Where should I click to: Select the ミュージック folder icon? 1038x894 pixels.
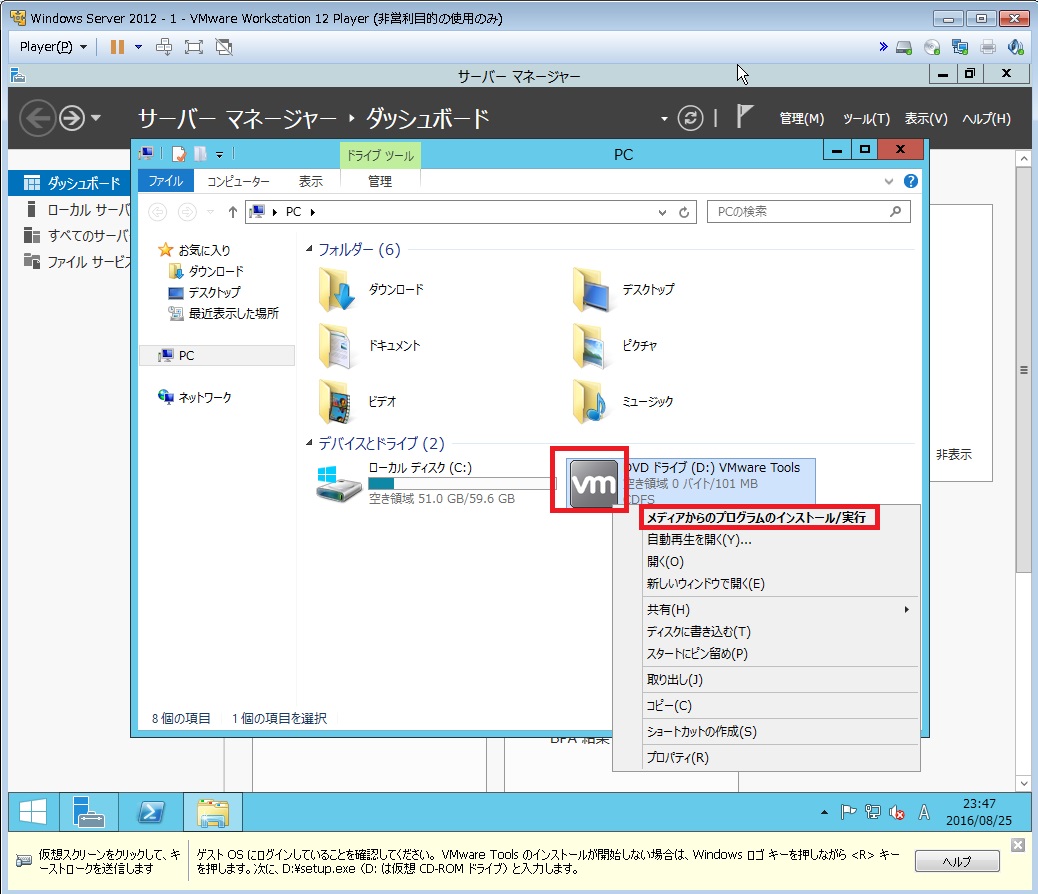(x=591, y=401)
